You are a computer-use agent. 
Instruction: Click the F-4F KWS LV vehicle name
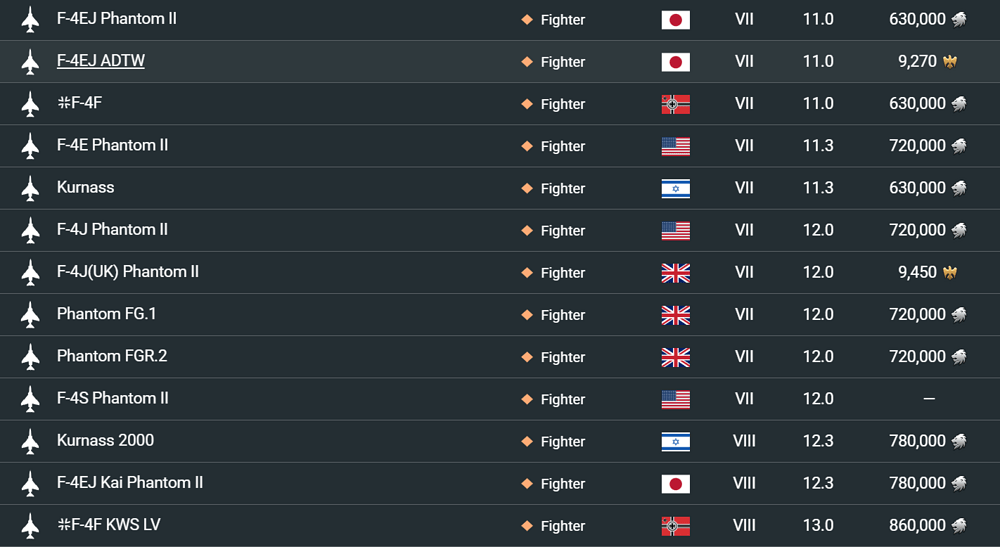pyautogui.click(x=108, y=525)
